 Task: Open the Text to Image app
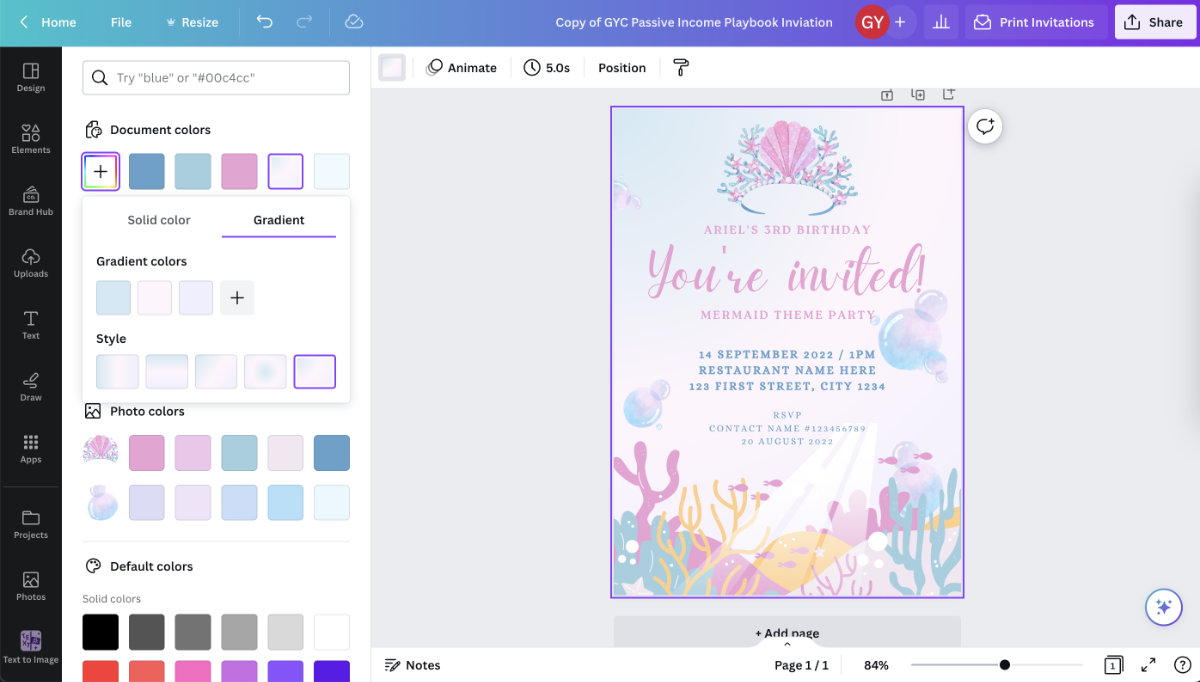[x=31, y=647]
